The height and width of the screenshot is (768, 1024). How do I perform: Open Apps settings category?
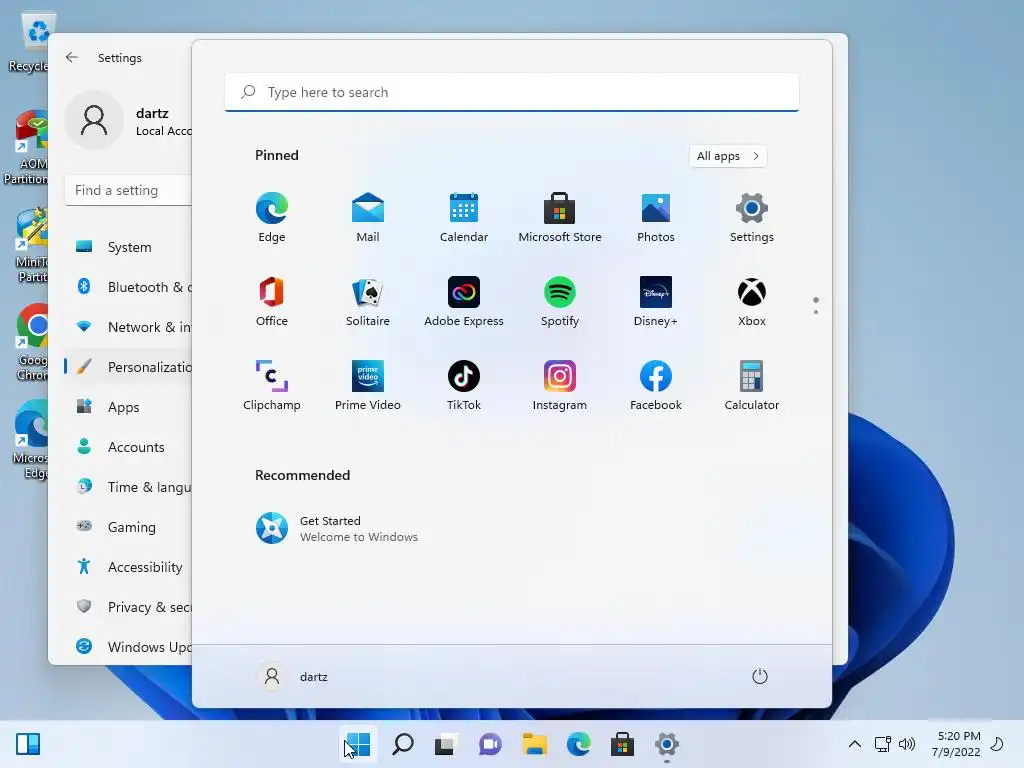click(x=129, y=407)
